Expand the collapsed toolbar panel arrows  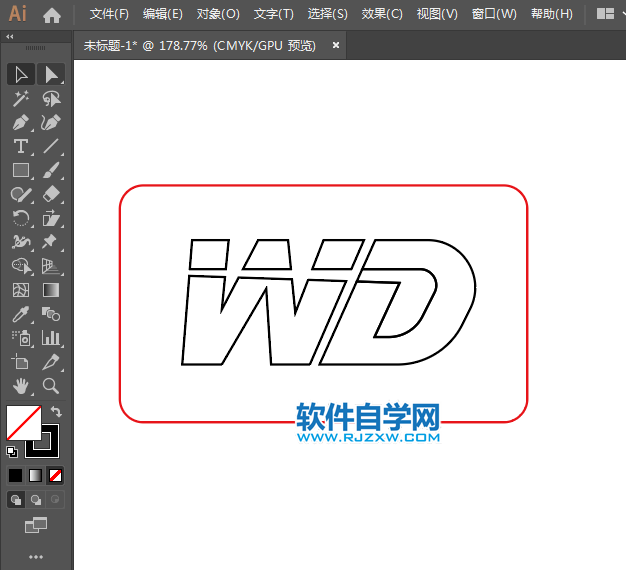tap(10, 36)
